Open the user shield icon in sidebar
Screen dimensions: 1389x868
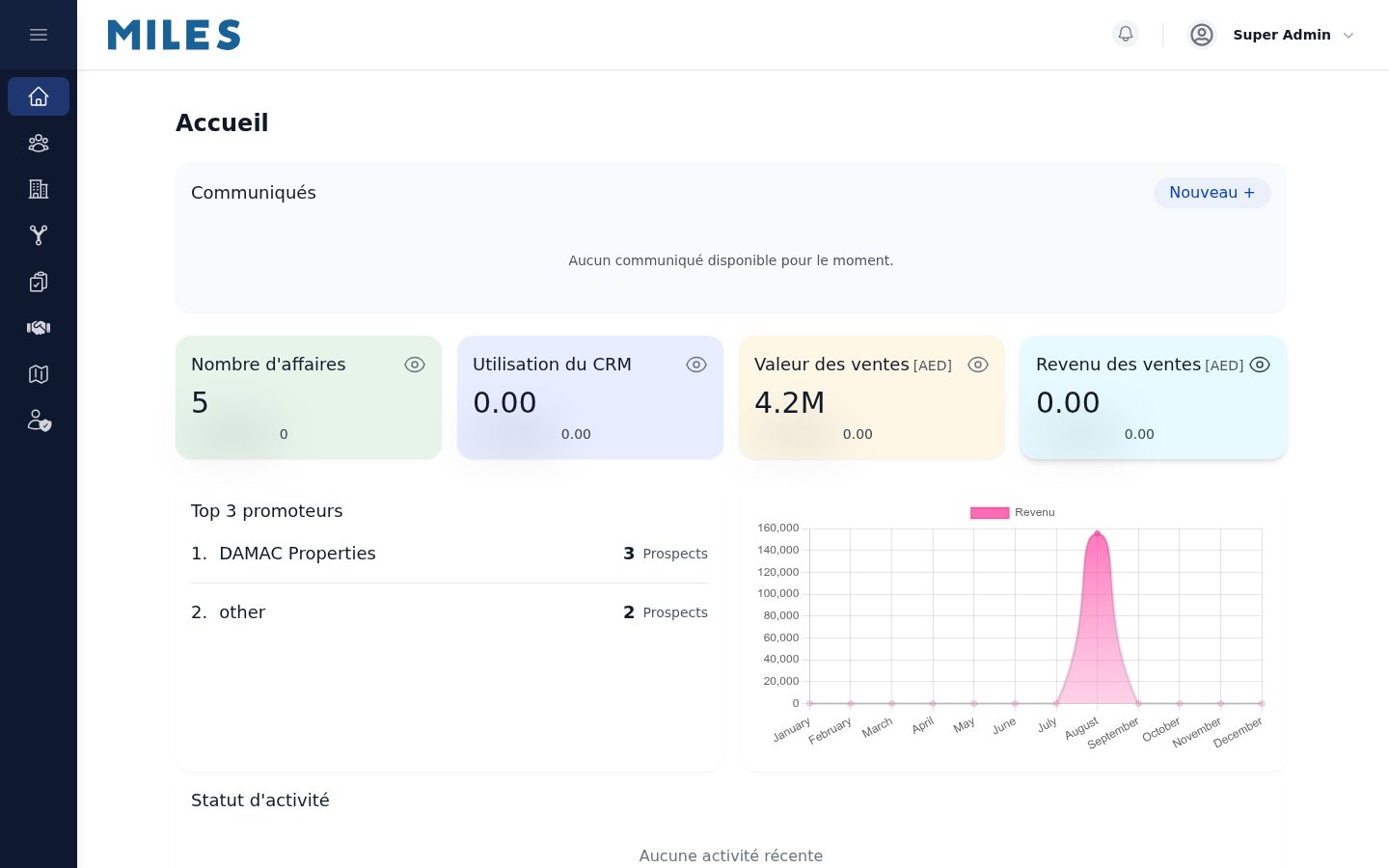click(x=39, y=420)
